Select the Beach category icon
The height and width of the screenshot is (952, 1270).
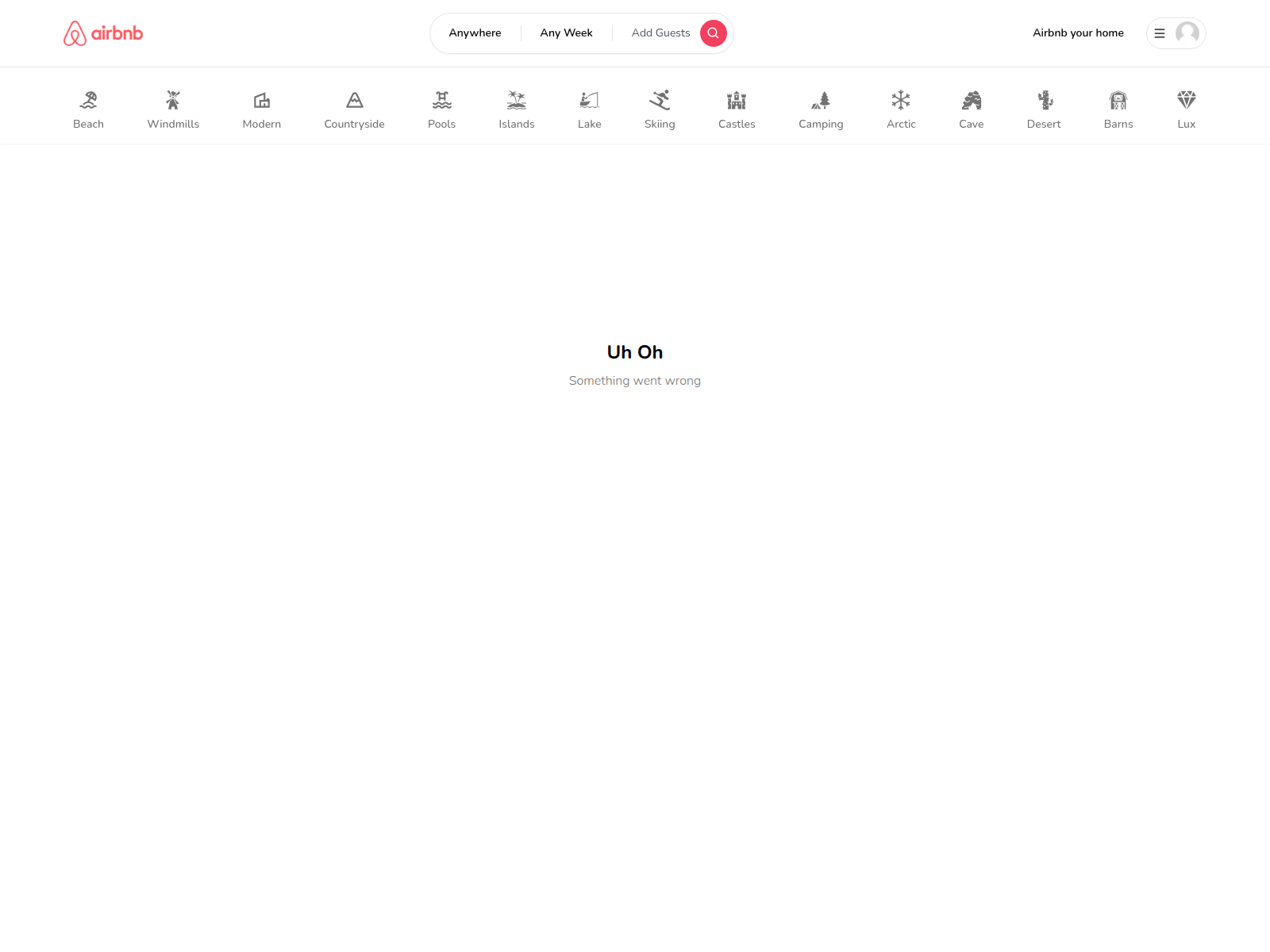88,102
